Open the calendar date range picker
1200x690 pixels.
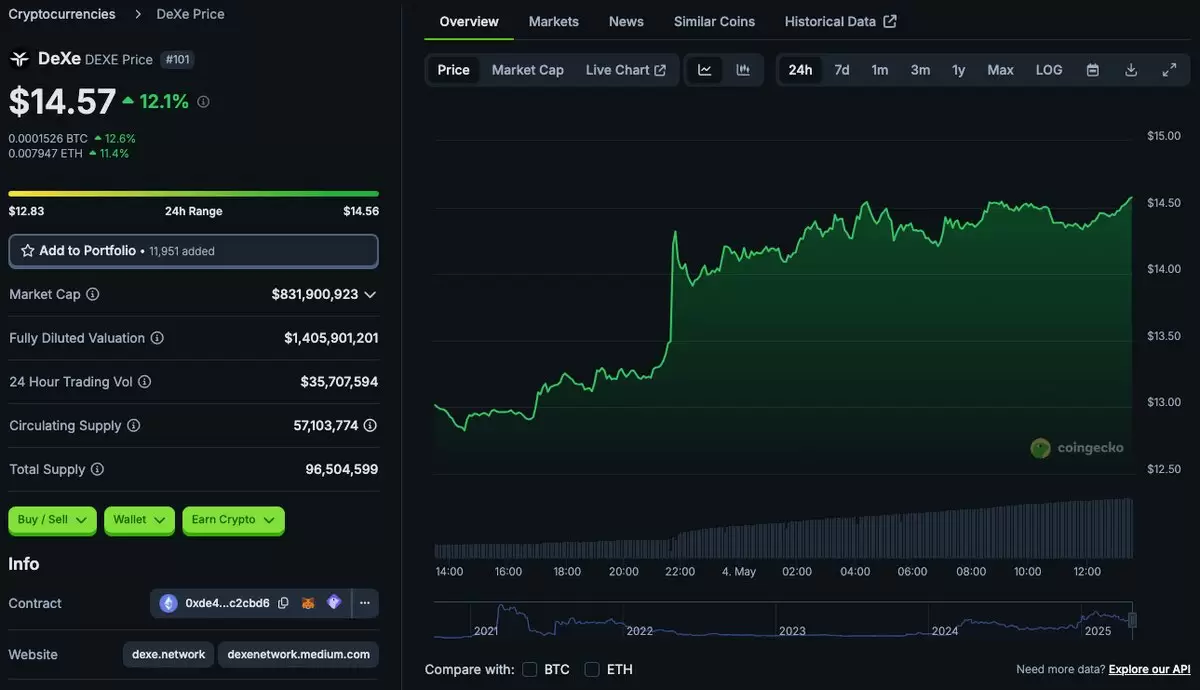click(x=1093, y=70)
